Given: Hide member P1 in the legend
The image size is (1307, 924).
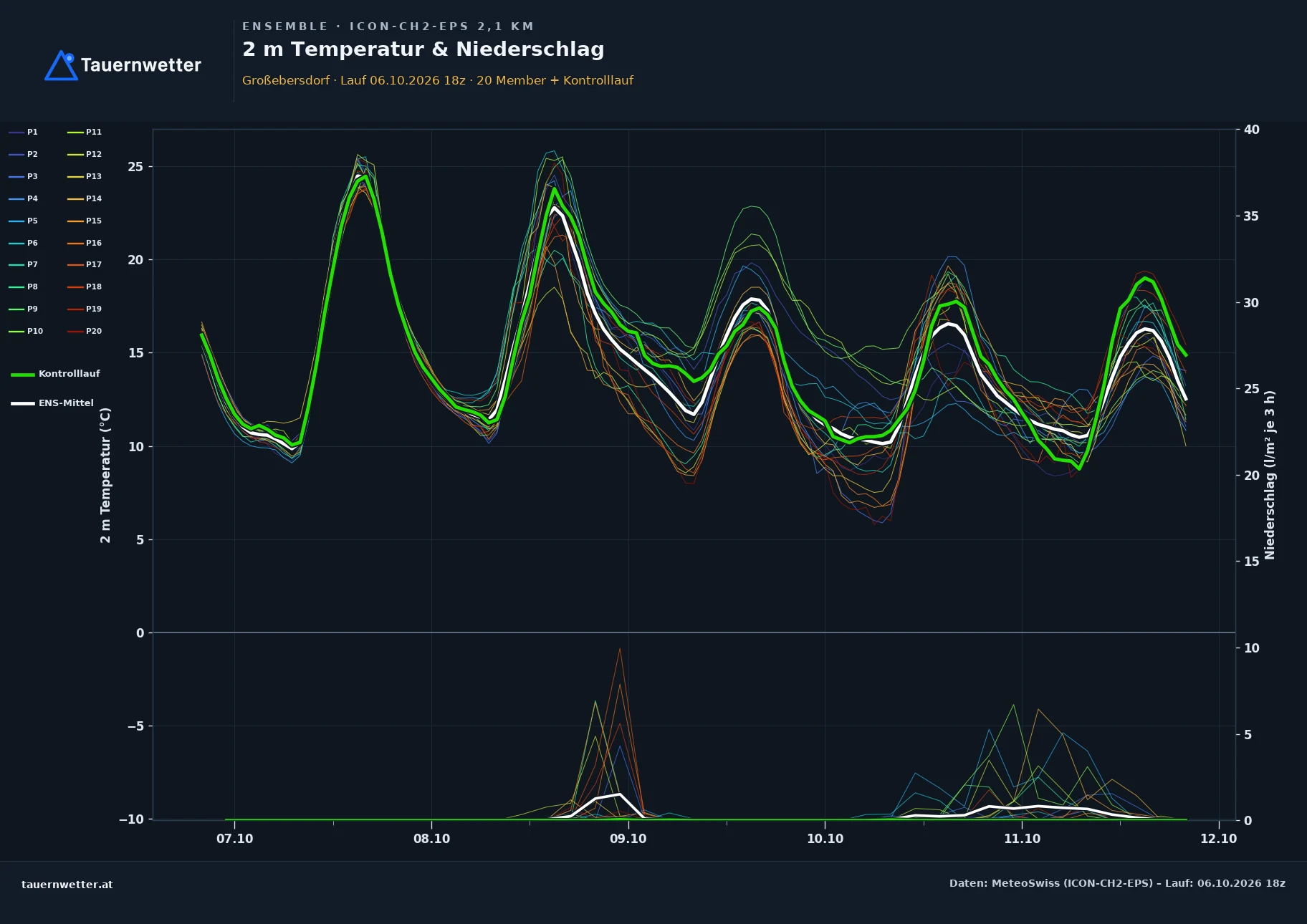Looking at the screenshot, I should click(23, 132).
